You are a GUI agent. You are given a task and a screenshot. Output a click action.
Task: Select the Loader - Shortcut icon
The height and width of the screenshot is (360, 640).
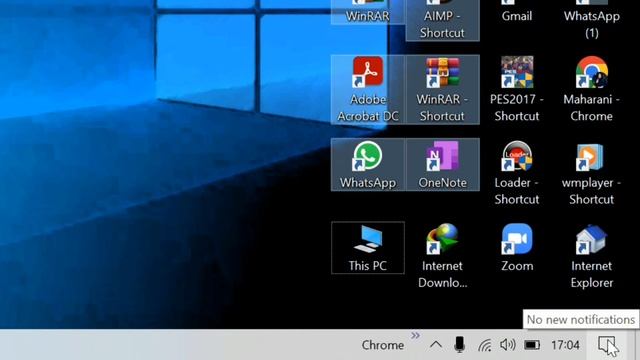tap(517, 173)
